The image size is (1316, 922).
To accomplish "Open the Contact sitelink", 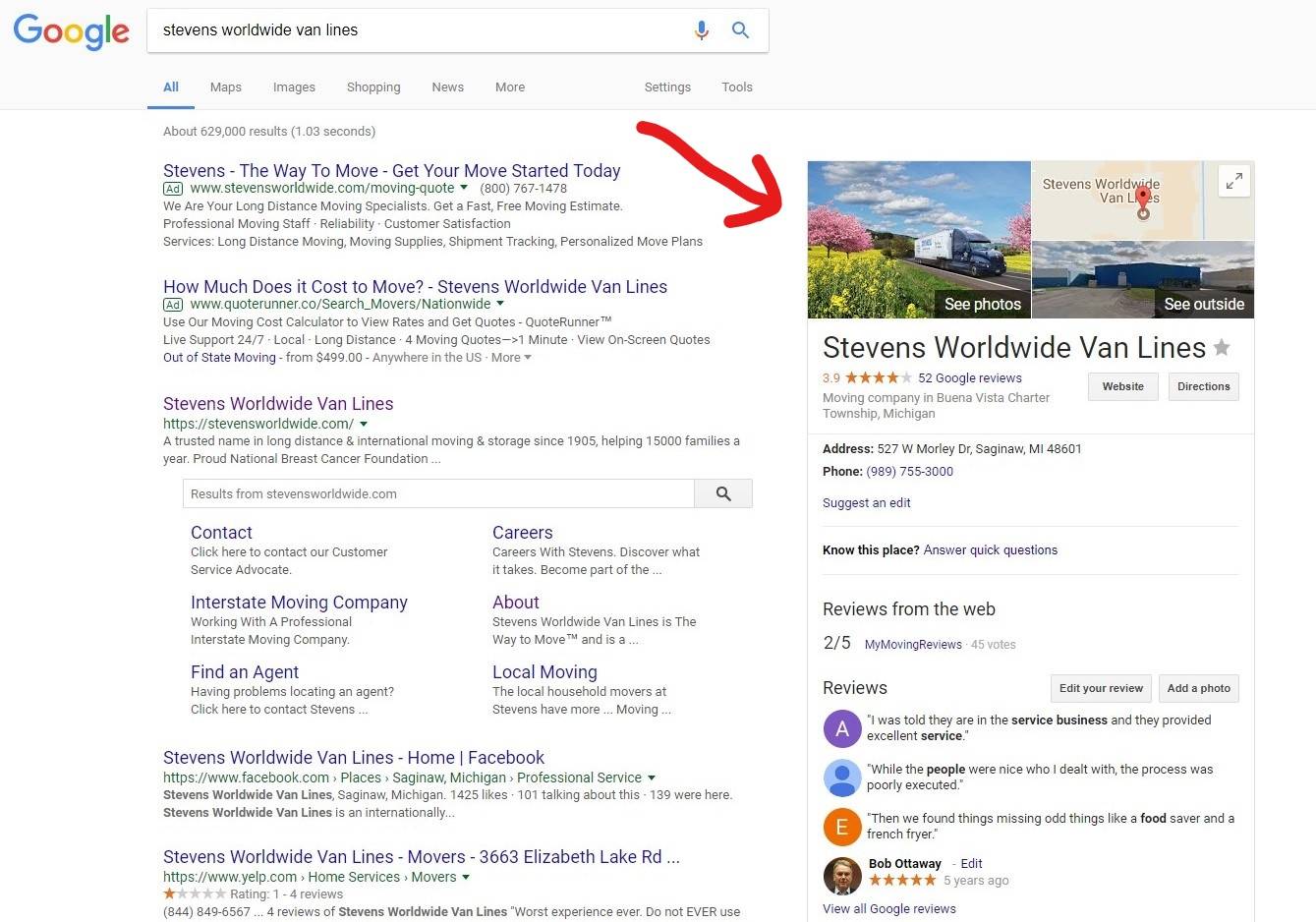I will pos(221,533).
